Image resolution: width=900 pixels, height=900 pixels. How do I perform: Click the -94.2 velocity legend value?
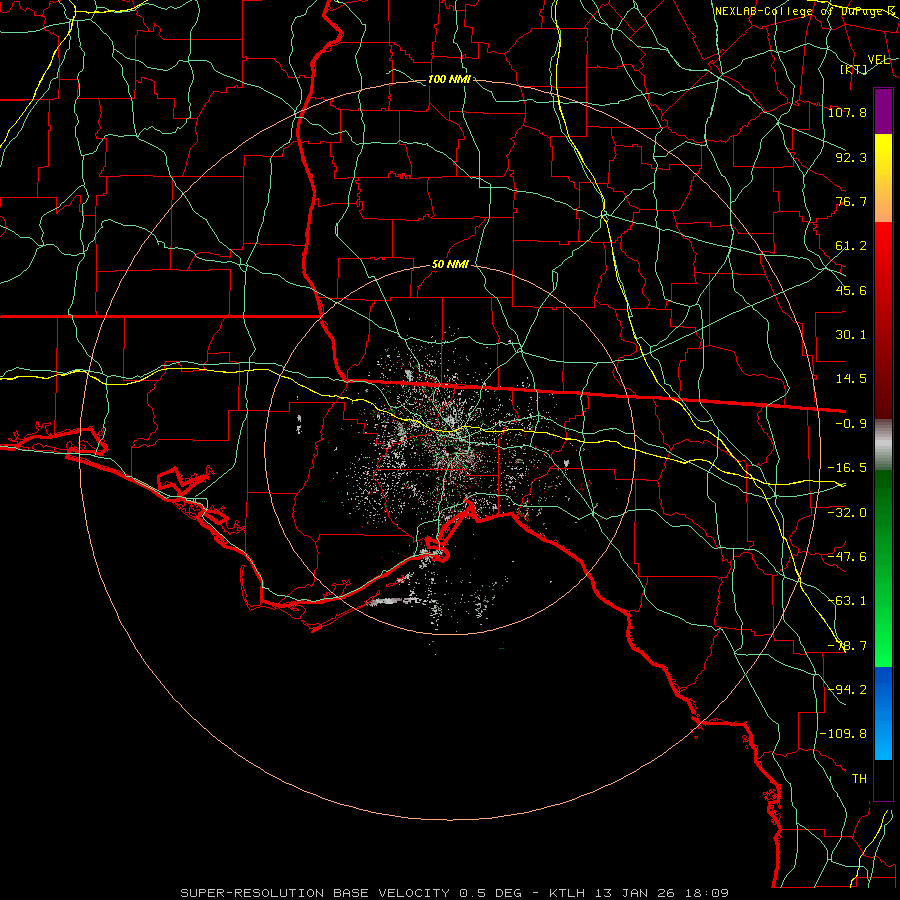847,690
